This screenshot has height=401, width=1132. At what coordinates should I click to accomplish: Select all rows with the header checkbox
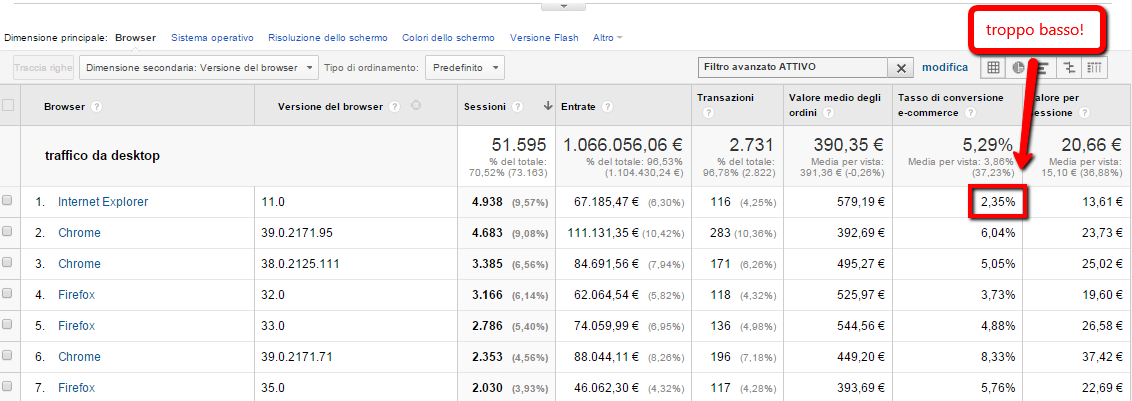[x=8, y=106]
